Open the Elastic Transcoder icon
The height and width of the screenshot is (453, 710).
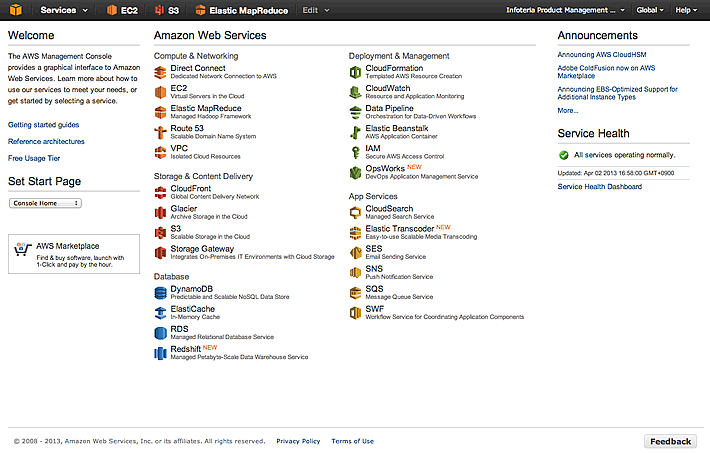(355, 232)
